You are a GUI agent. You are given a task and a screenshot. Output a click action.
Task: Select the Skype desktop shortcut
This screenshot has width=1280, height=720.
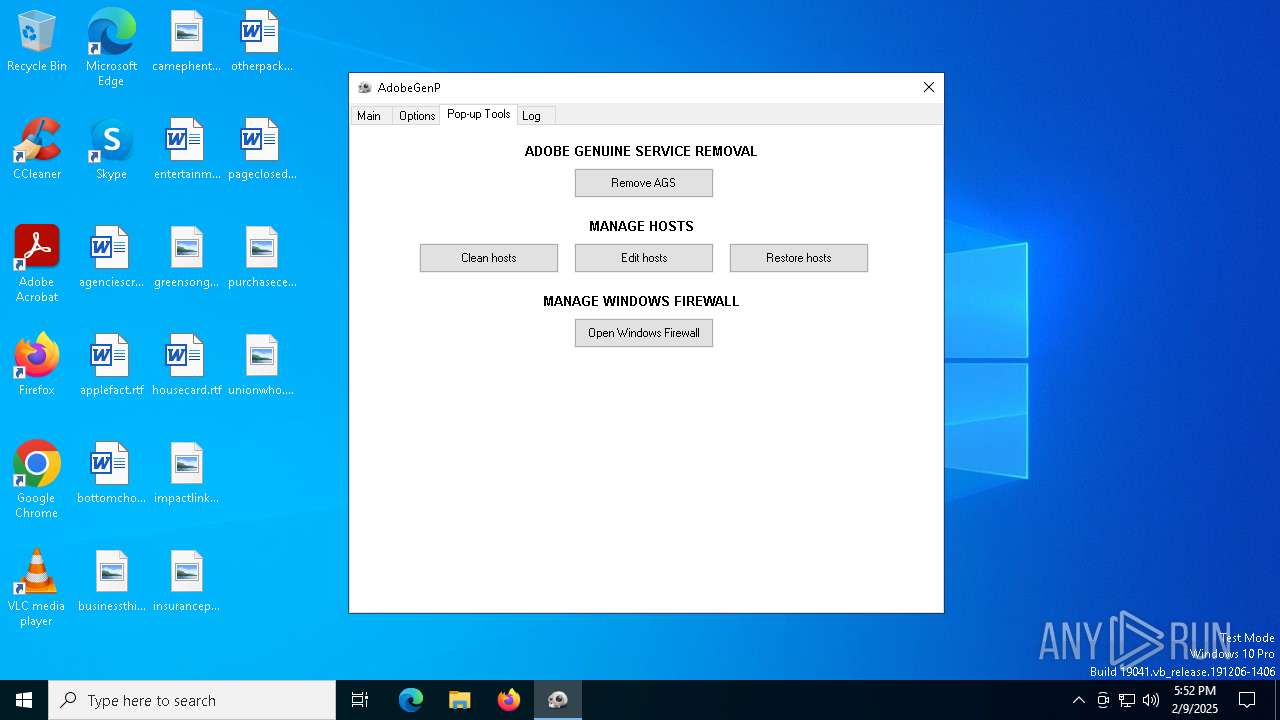pos(111,149)
